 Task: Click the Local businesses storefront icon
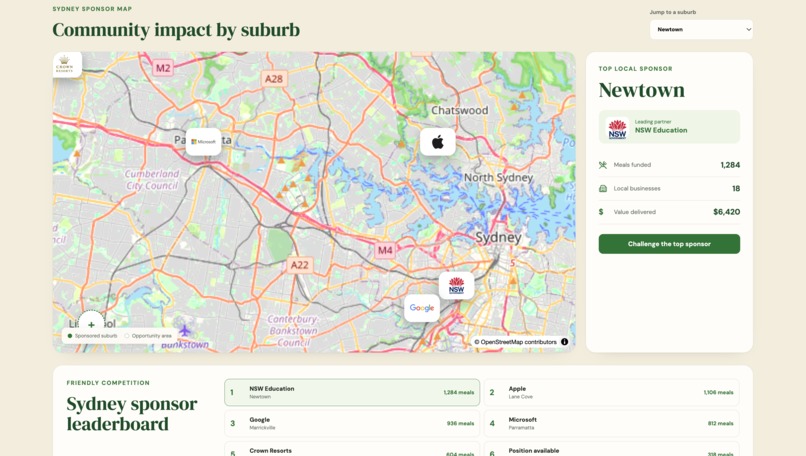coord(603,189)
